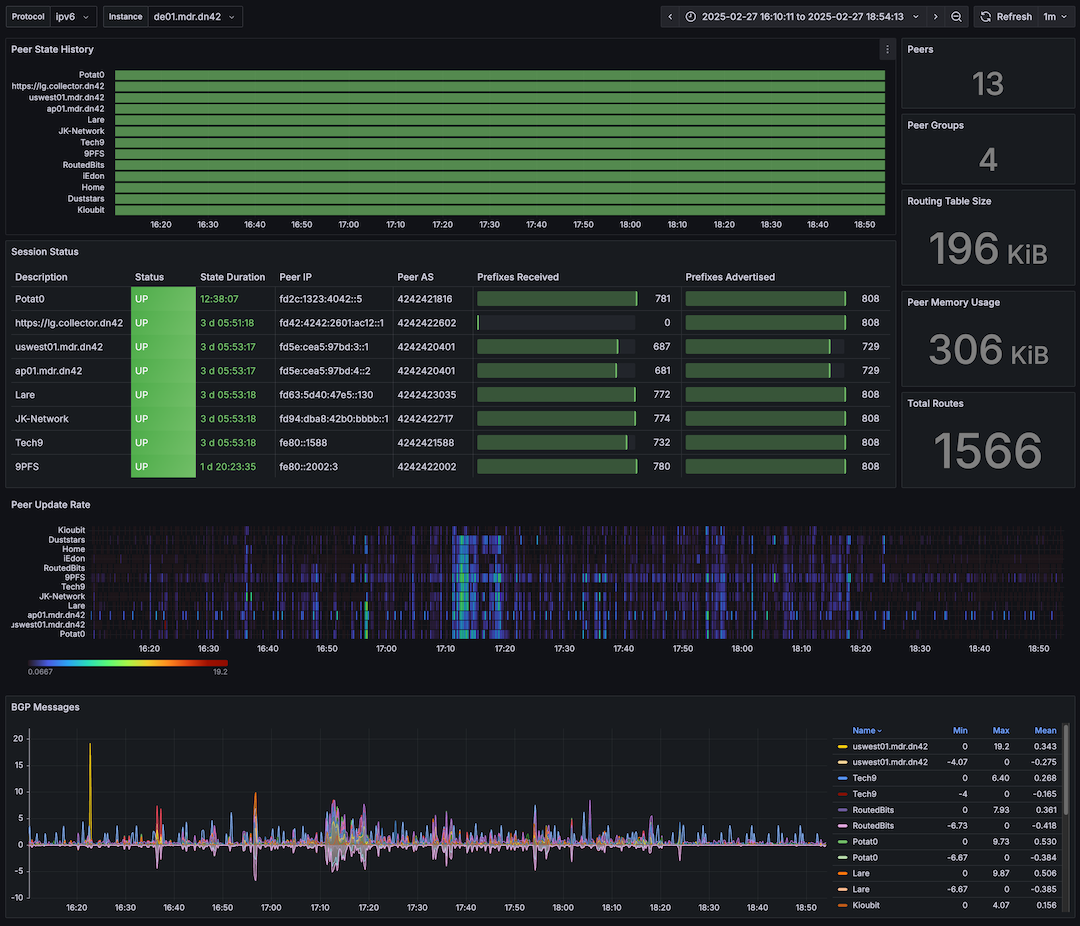Toggle the purple RoutedBits legend series
Screen dimensions: 1080x926
click(x=873, y=810)
